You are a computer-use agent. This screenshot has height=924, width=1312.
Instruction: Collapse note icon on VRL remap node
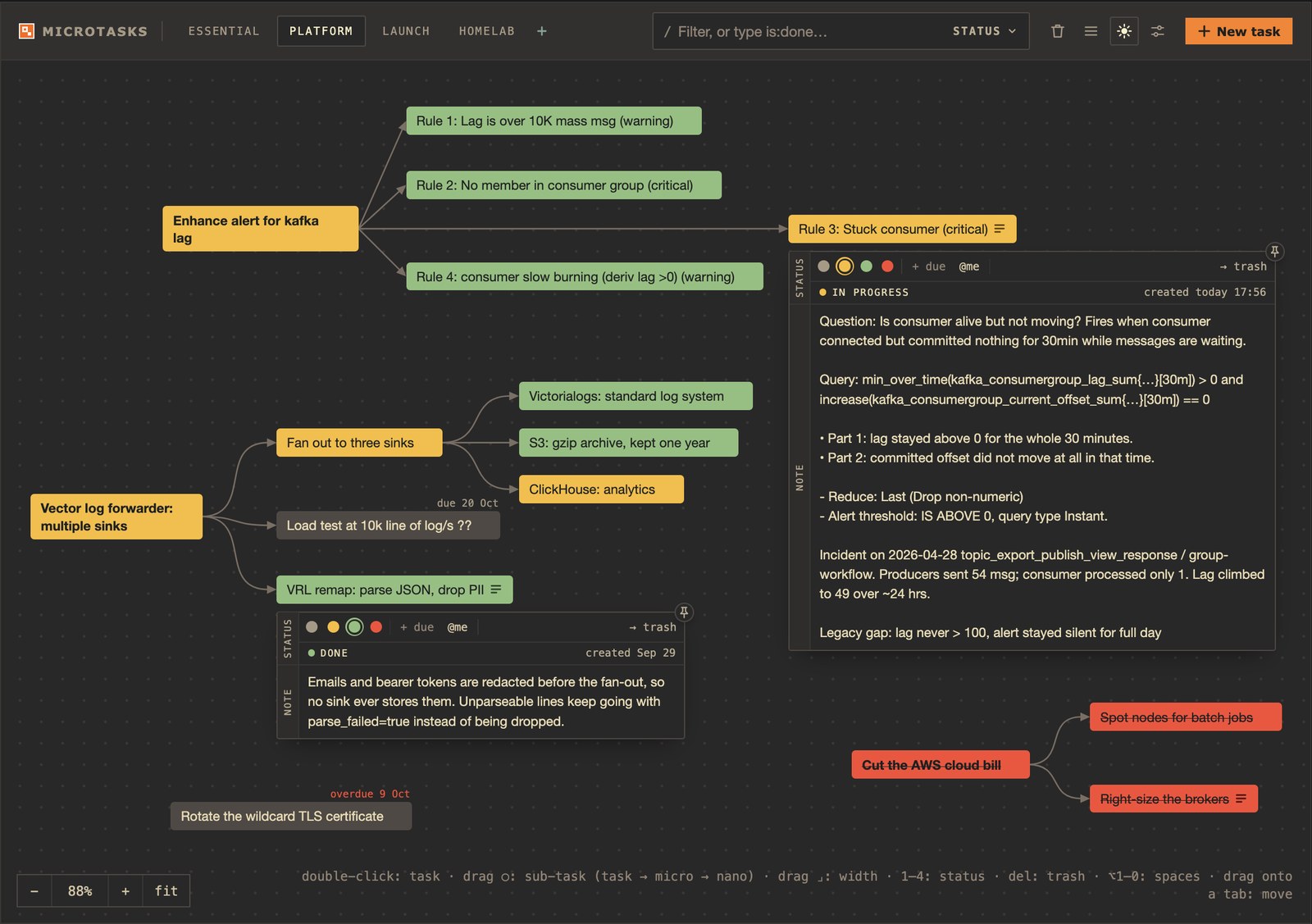pos(496,589)
